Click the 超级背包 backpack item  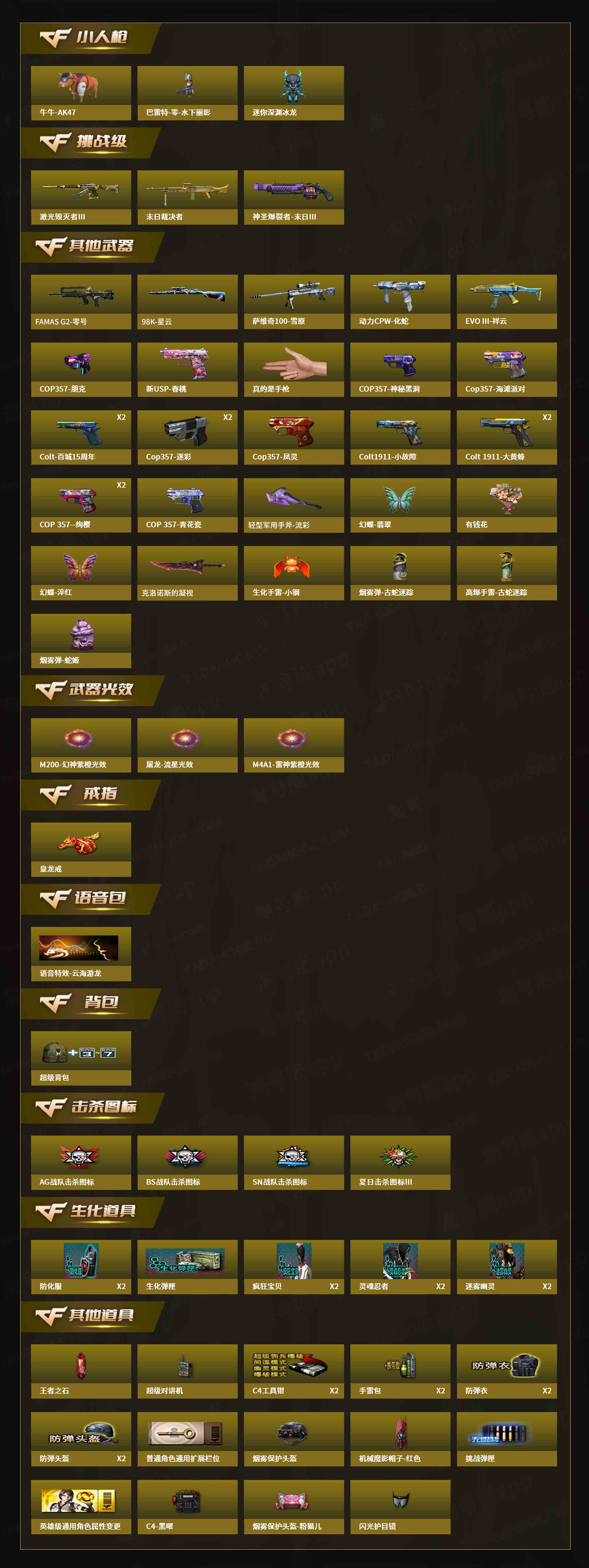coord(81,1058)
